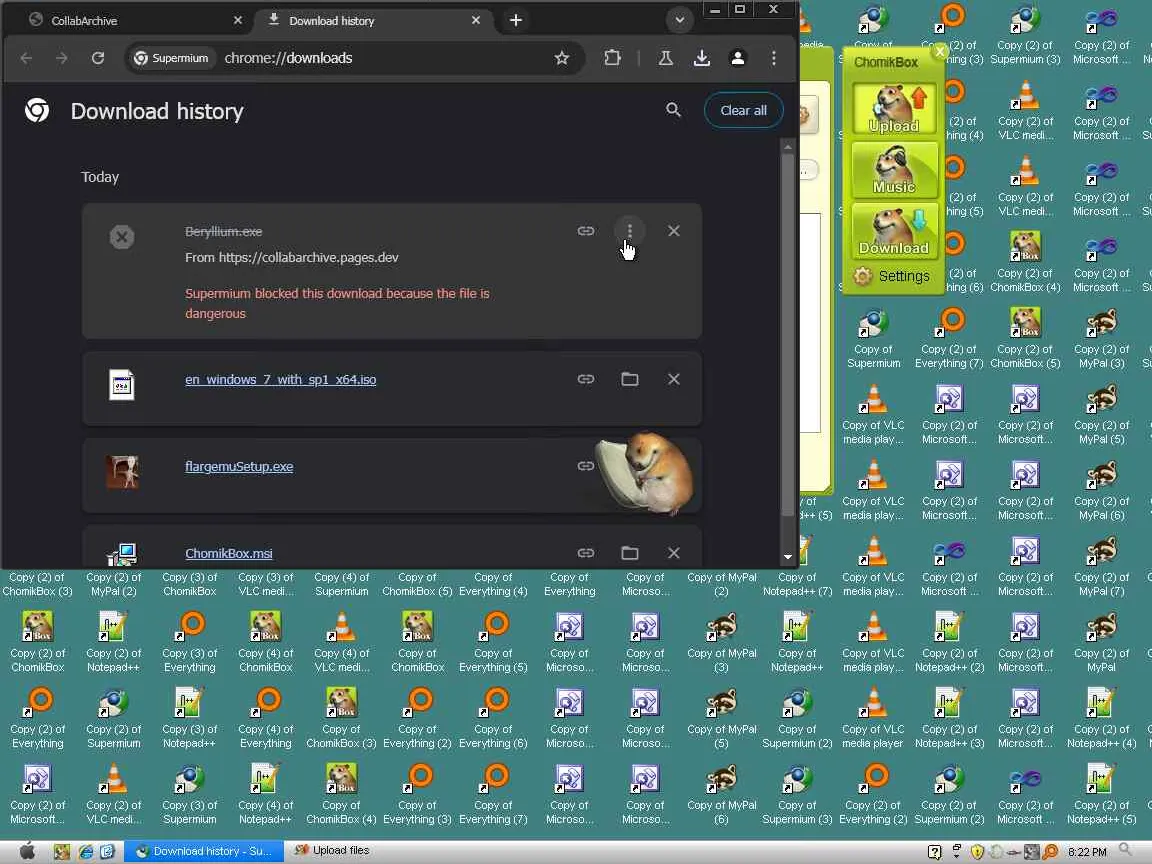Open en_windows_7_with_sp1_x64.iso file link

tap(281, 380)
